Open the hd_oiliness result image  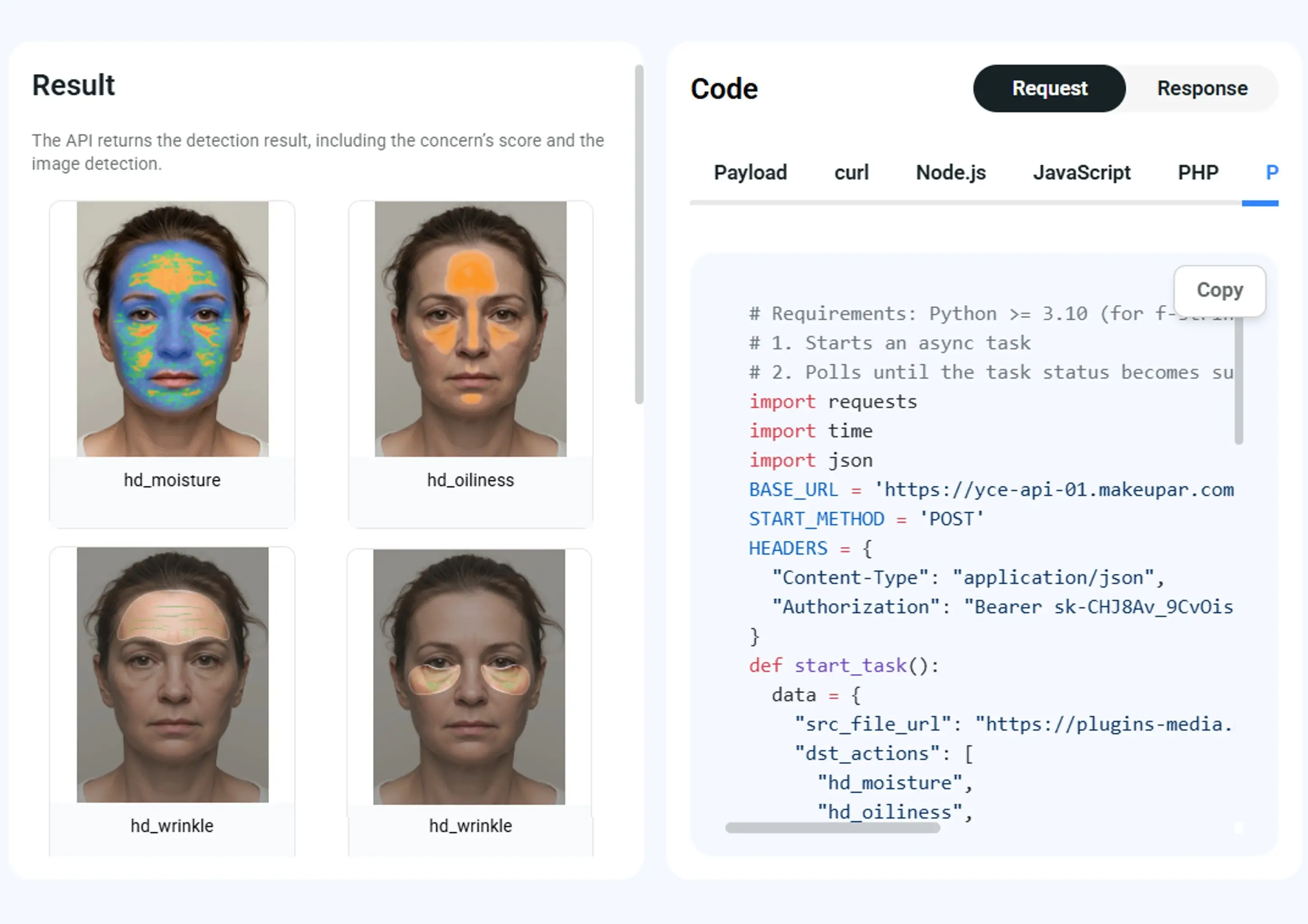point(470,329)
